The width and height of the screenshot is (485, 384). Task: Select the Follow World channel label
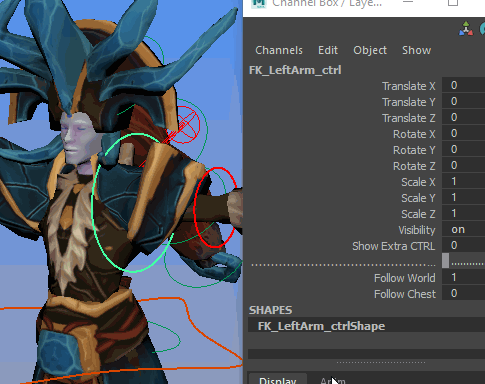click(x=405, y=278)
